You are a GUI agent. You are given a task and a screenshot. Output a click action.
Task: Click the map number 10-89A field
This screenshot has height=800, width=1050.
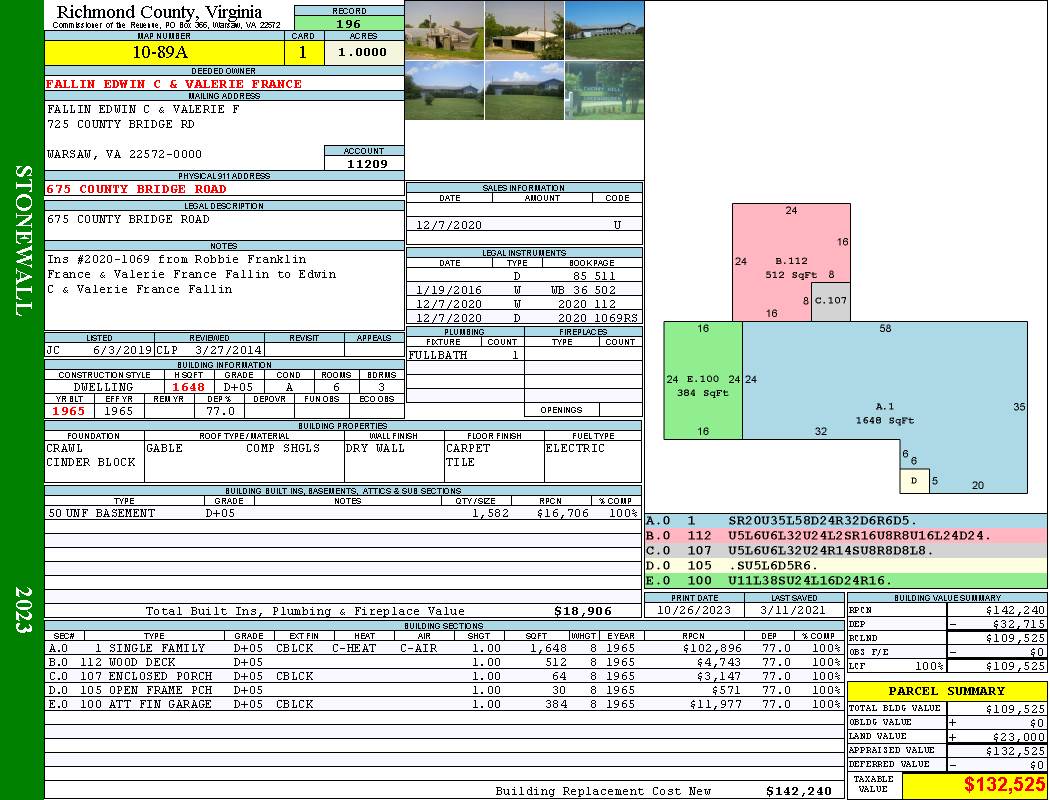(x=164, y=52)
